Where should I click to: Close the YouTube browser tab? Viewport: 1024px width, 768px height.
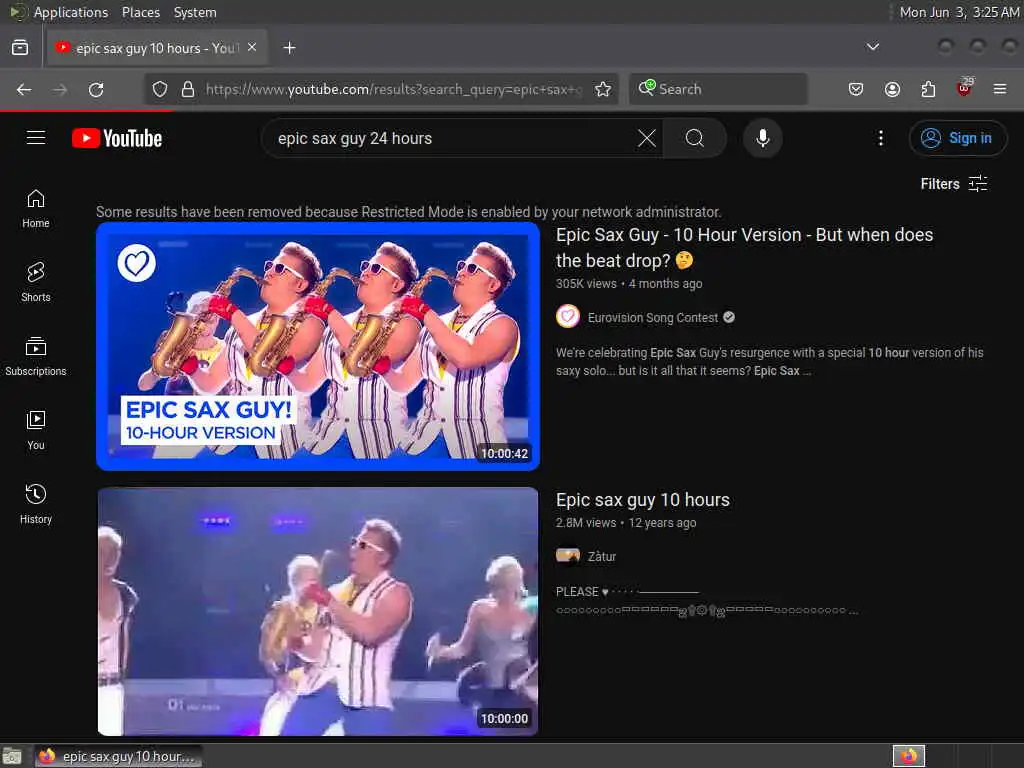(252, 48)
